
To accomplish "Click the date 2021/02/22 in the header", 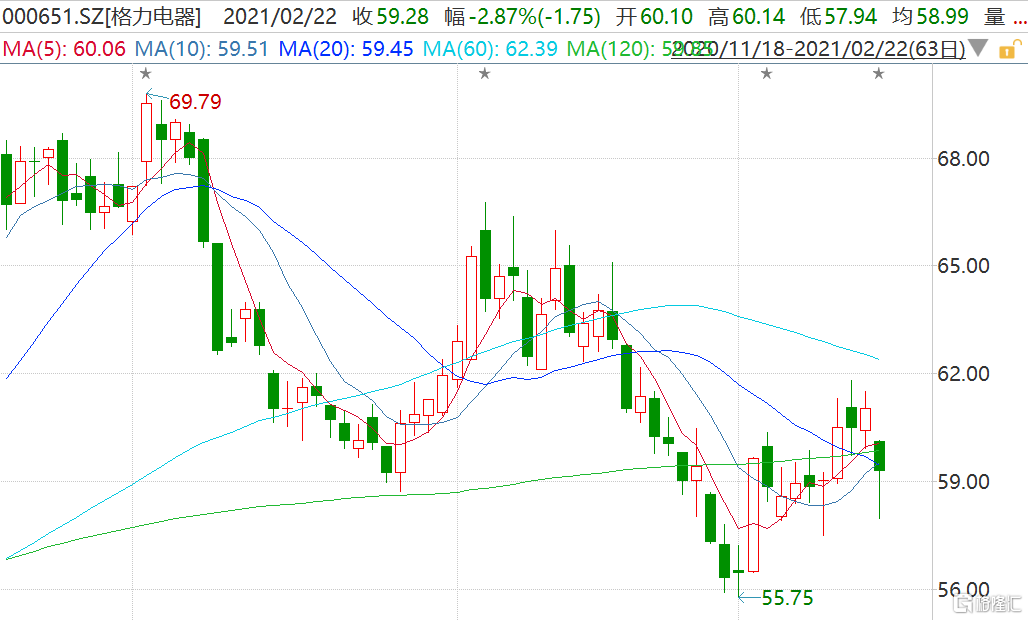I will coord(280,16).
